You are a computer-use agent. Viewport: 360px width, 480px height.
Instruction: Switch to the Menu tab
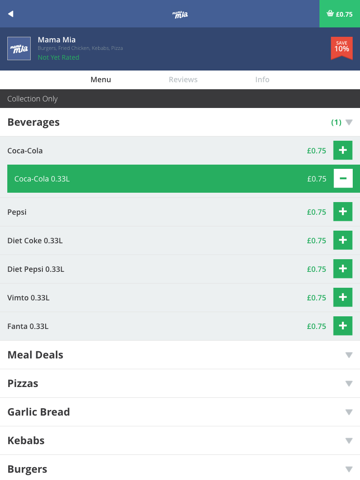click(x=101, y=80)
